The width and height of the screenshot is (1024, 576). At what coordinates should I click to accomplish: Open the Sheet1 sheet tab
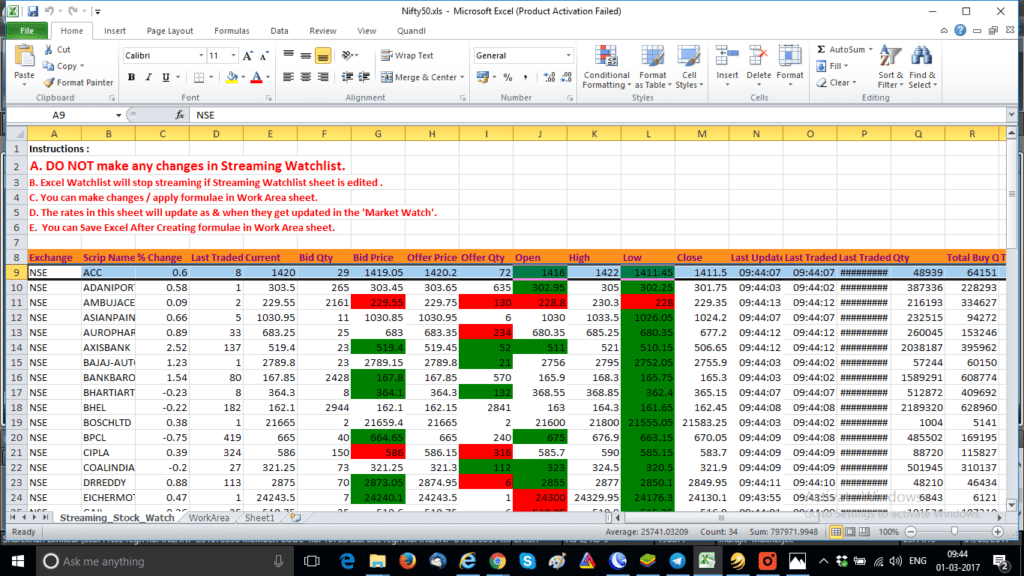[259, 518]
